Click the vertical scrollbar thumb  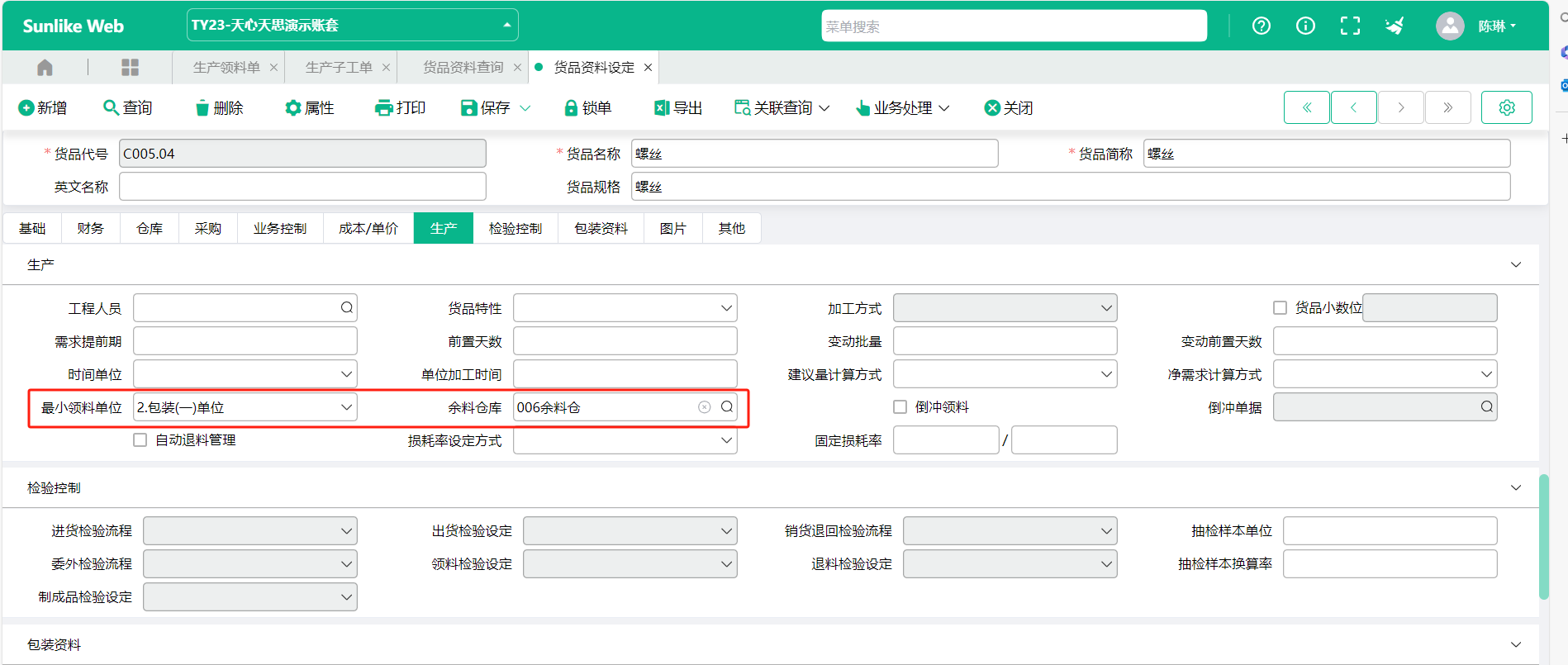click(1543, 536)
